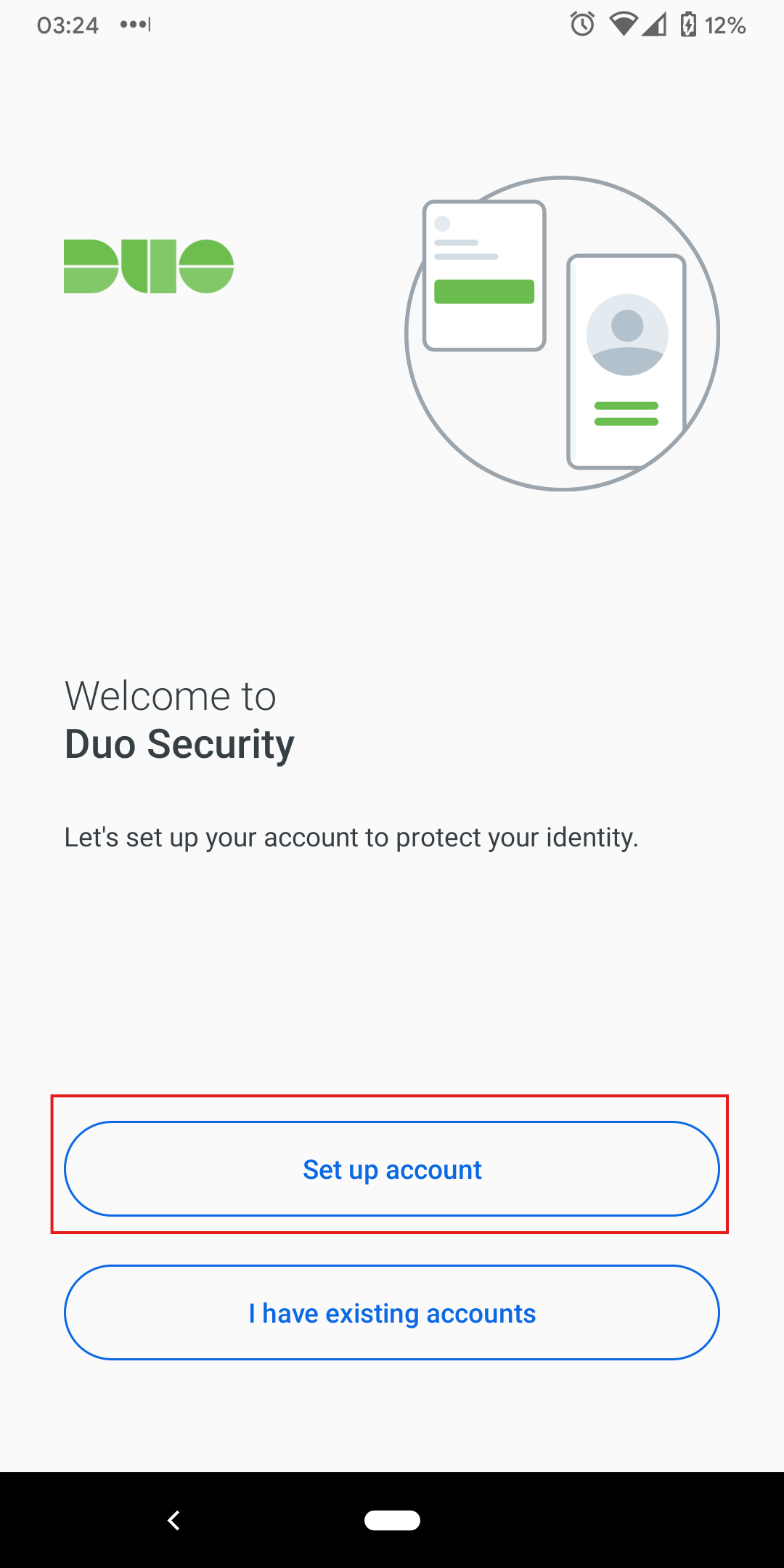The height and width of the screenshot is (1568, 784).
Task: Tap the Welcome to heading
Action: [171, 696]
